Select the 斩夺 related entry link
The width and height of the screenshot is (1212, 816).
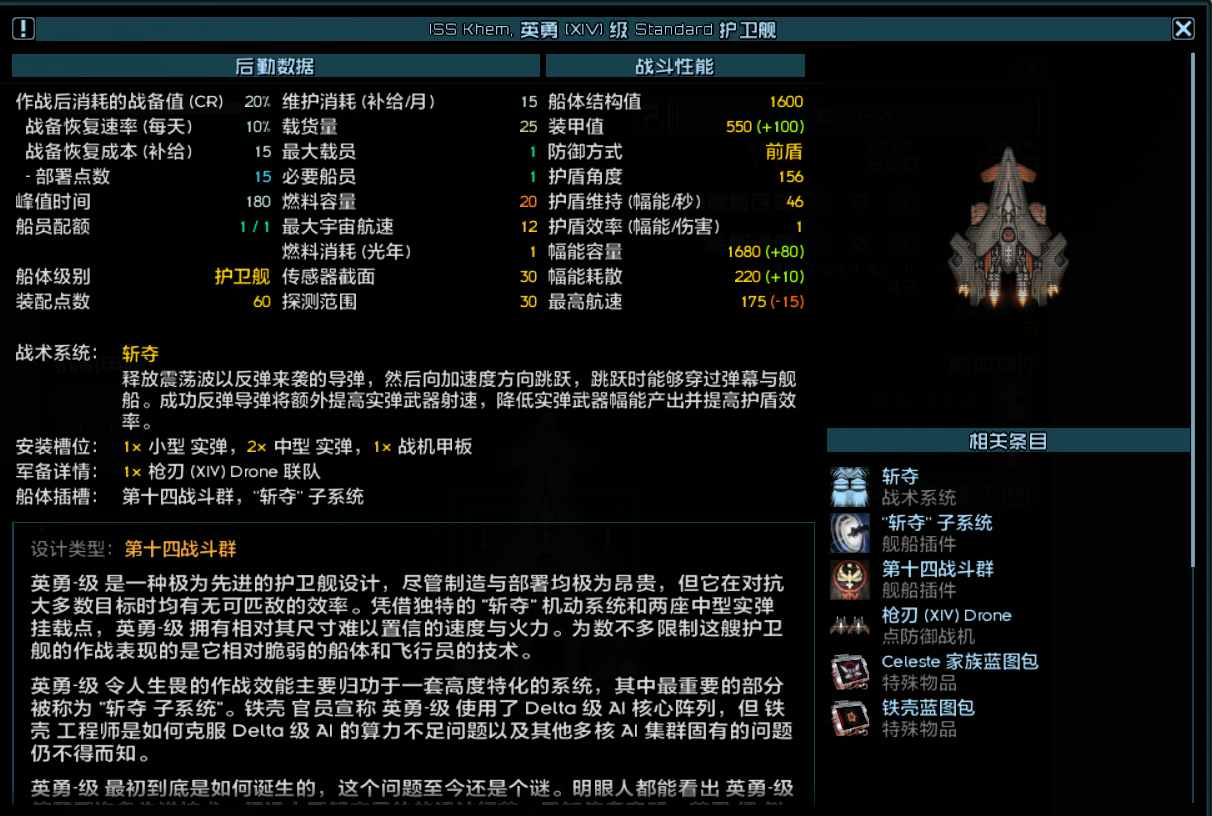[x=900, y=477]
